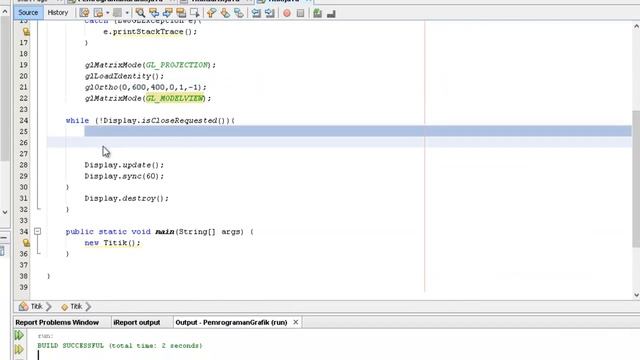Open Report Problems Window tab
The width and height of the screenshot is (640, 360).
(x=57, y=322)
